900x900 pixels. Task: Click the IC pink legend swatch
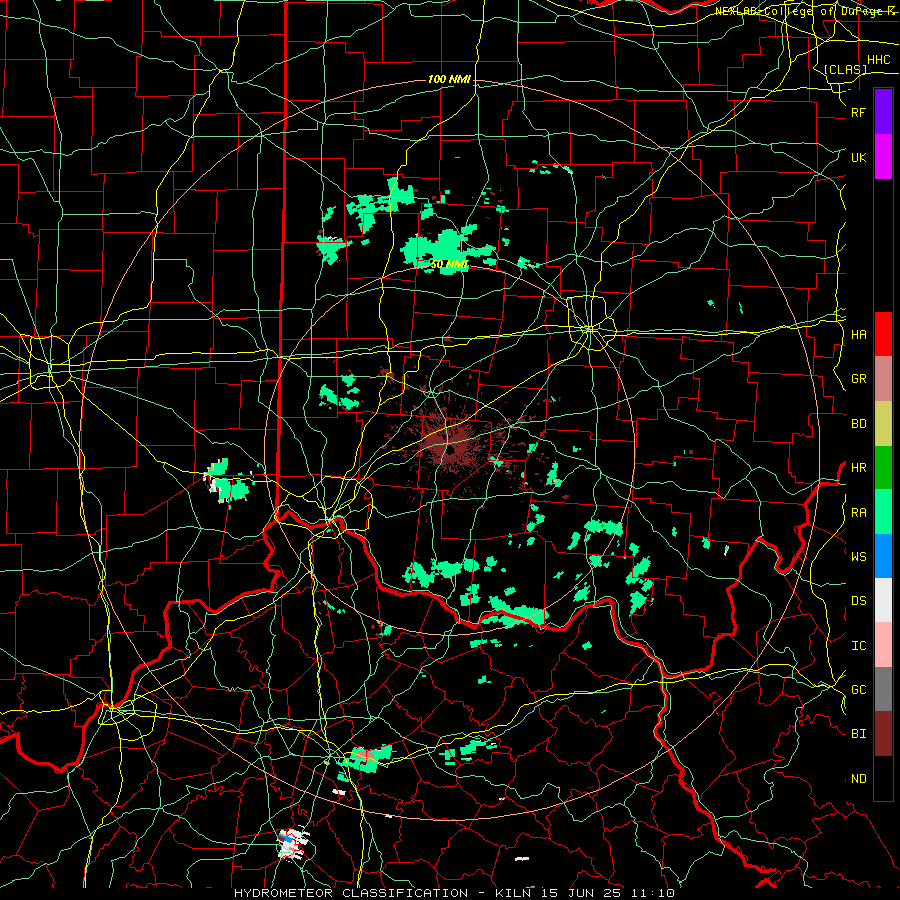[883, 645]
